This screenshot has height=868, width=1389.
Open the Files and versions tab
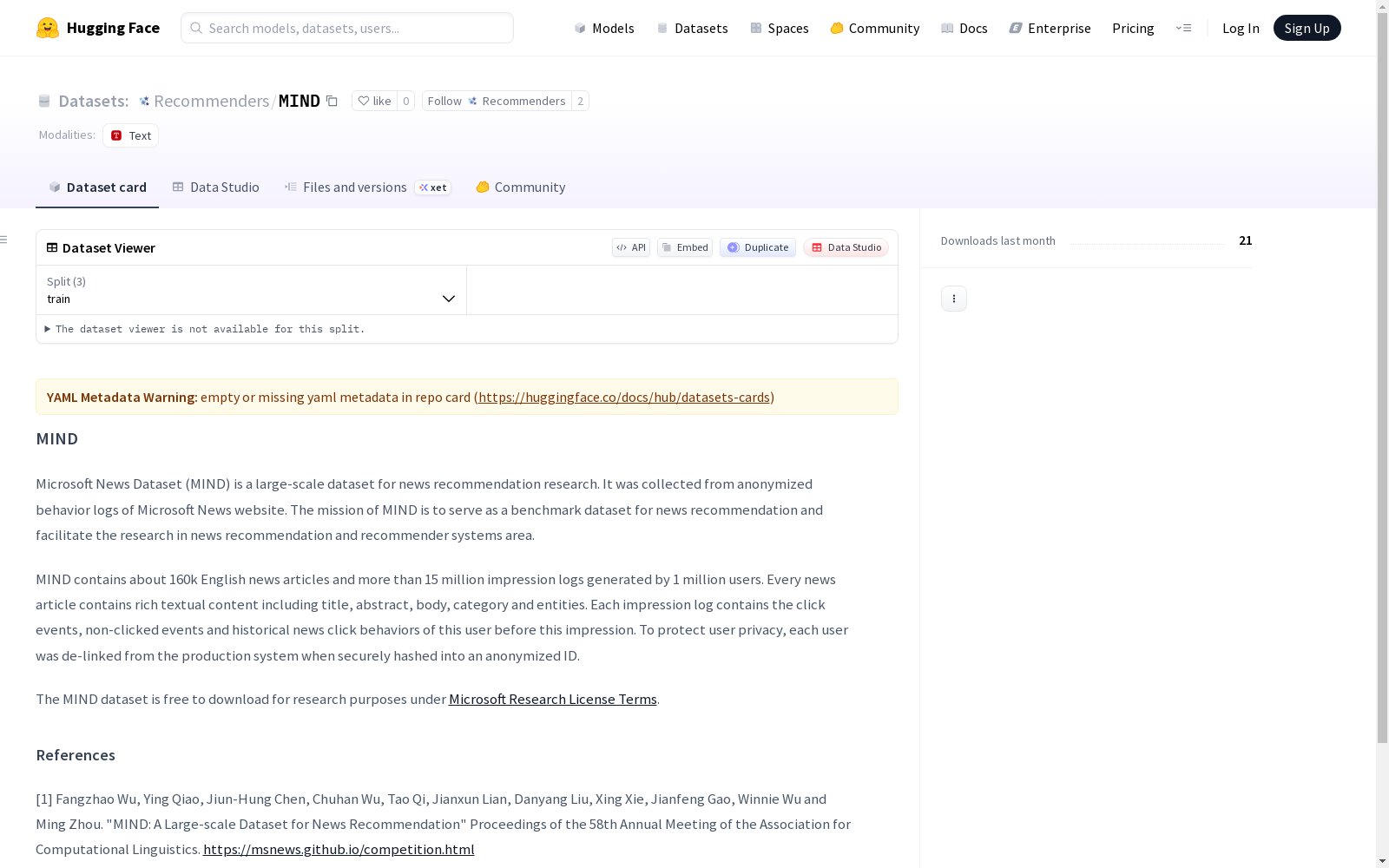(368, 187)
